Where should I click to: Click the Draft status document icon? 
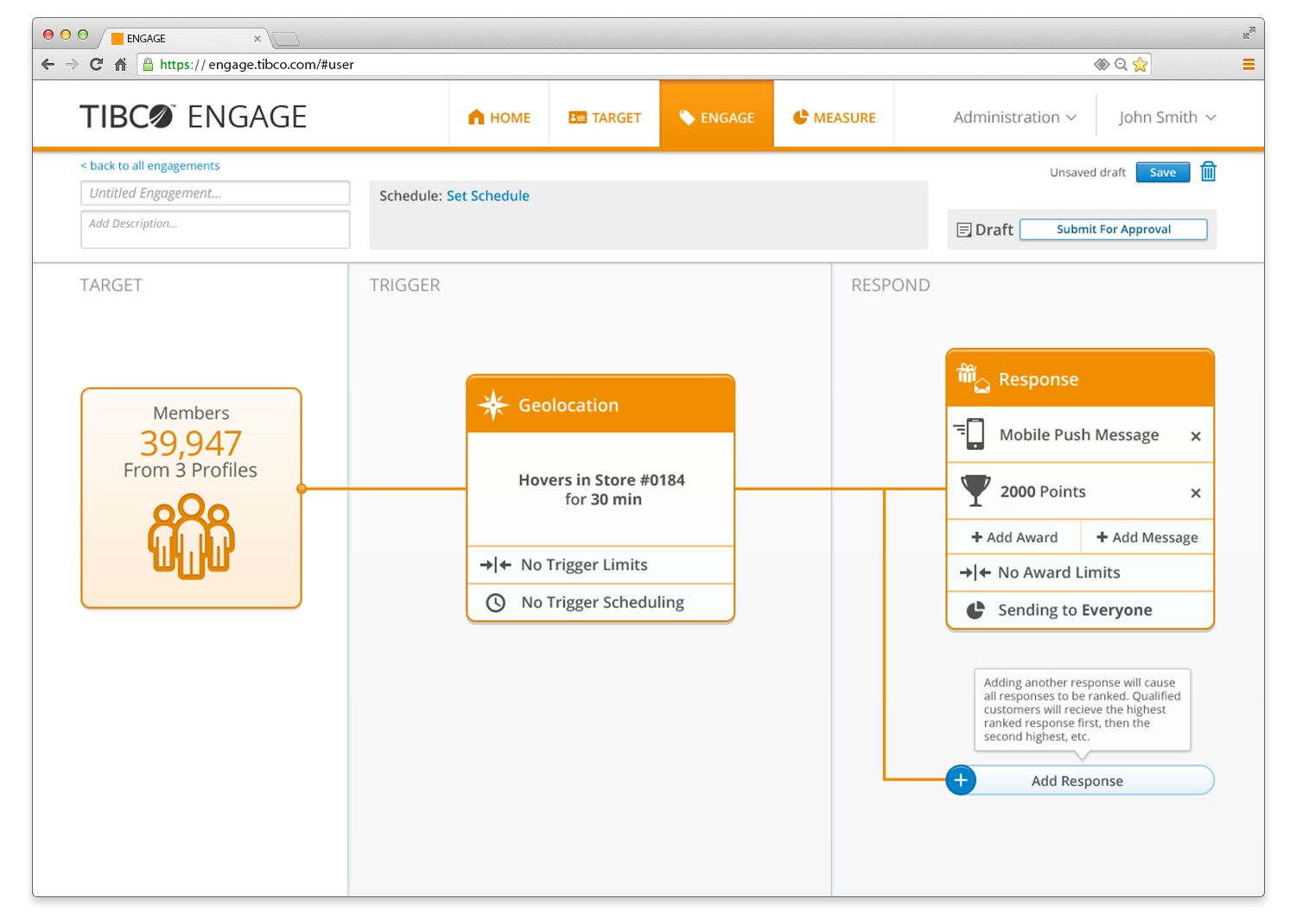click(x=964, y=230)
